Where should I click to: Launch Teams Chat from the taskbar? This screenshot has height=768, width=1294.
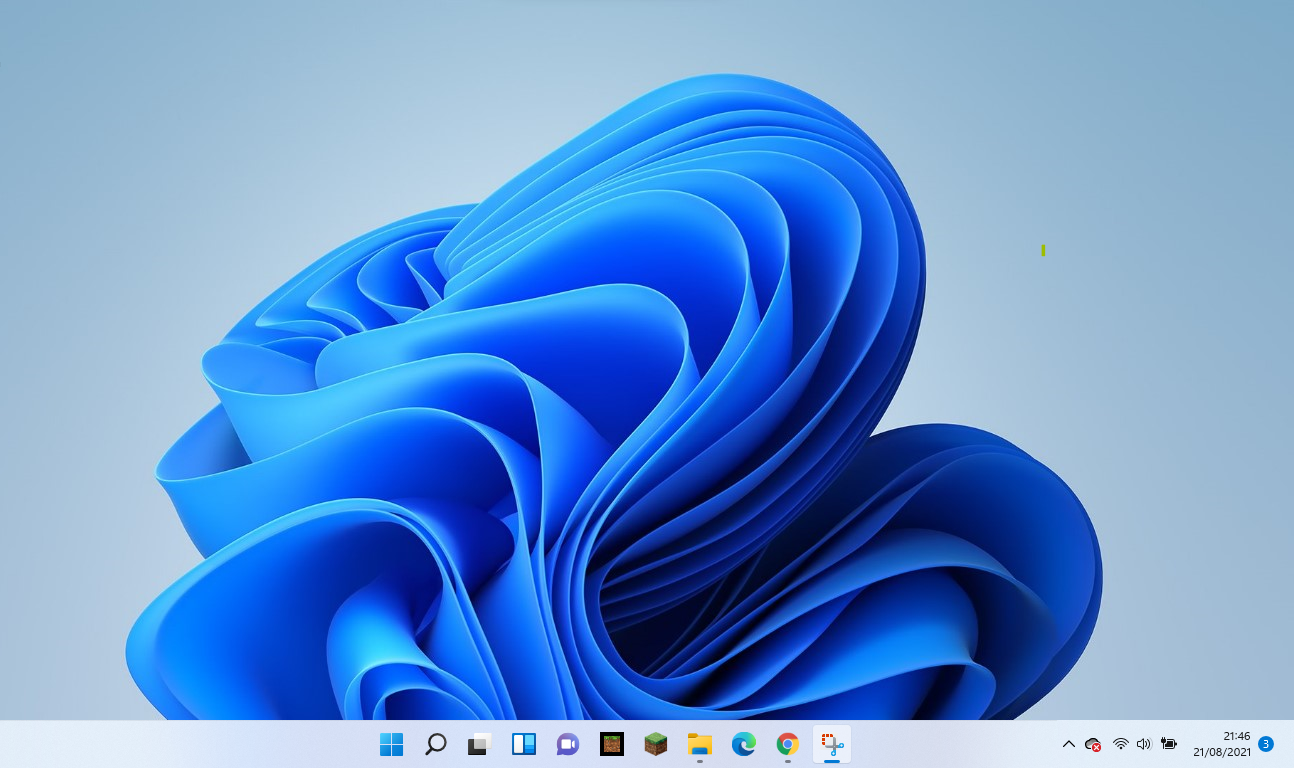click(x=568, y=744)
